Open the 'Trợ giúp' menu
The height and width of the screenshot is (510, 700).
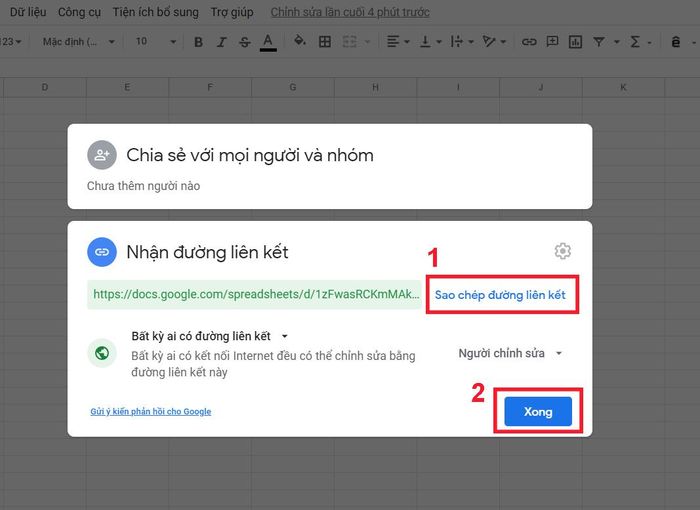pos(232,13)
